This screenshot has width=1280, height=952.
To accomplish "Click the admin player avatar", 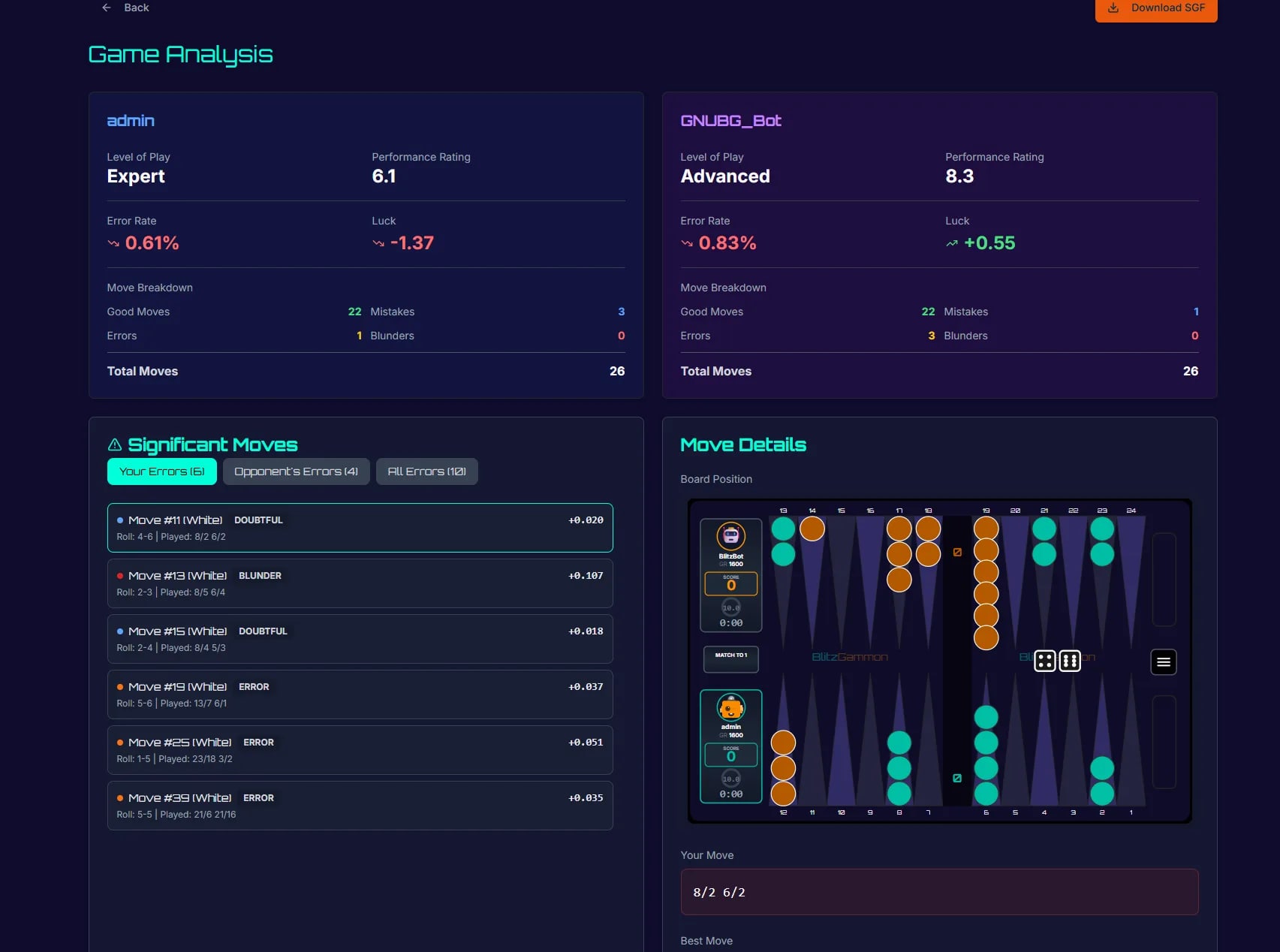I will point(730,707).
